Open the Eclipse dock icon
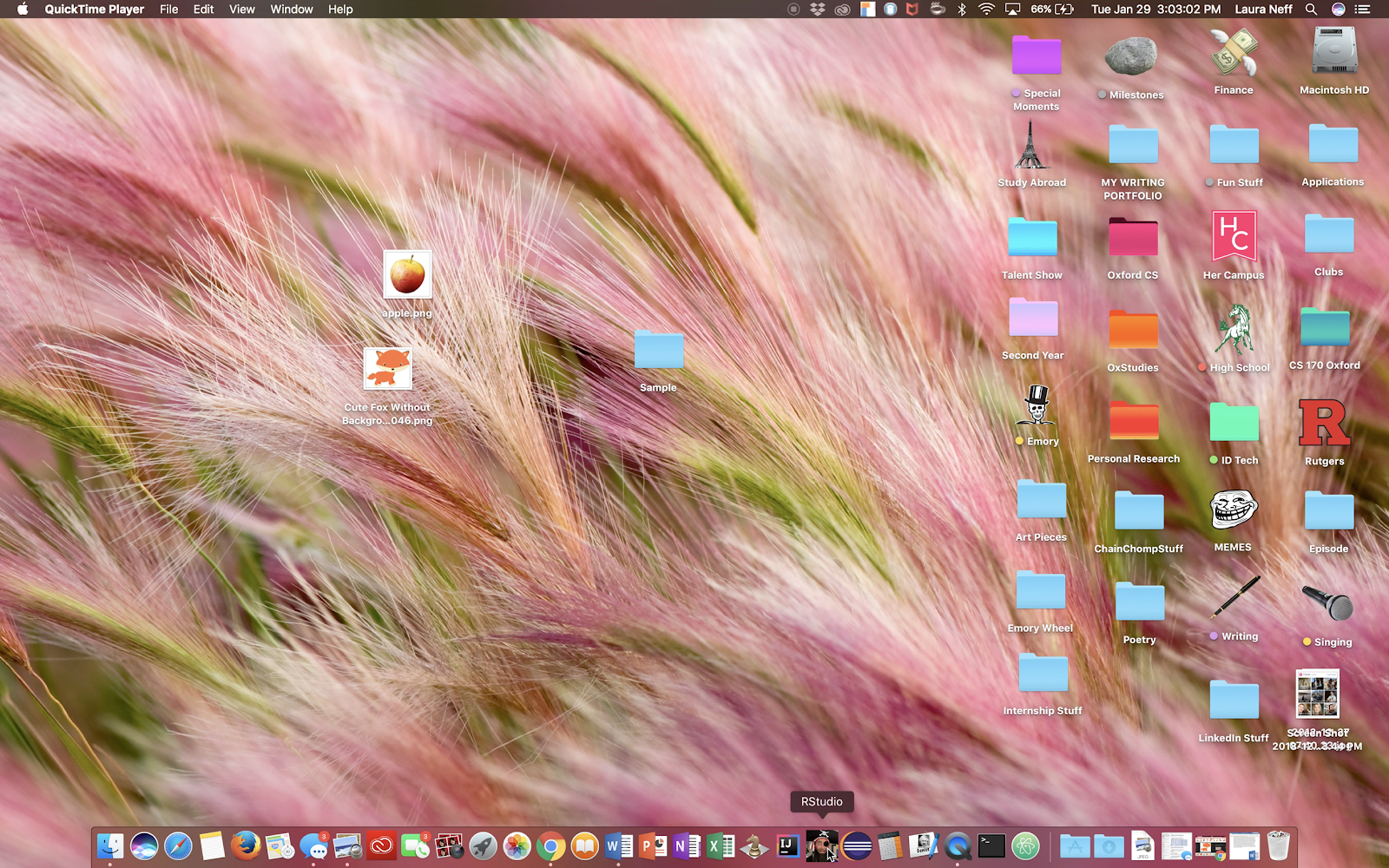Image resolution: width=1389 pixels, height=868 pixels. [857, 845]
